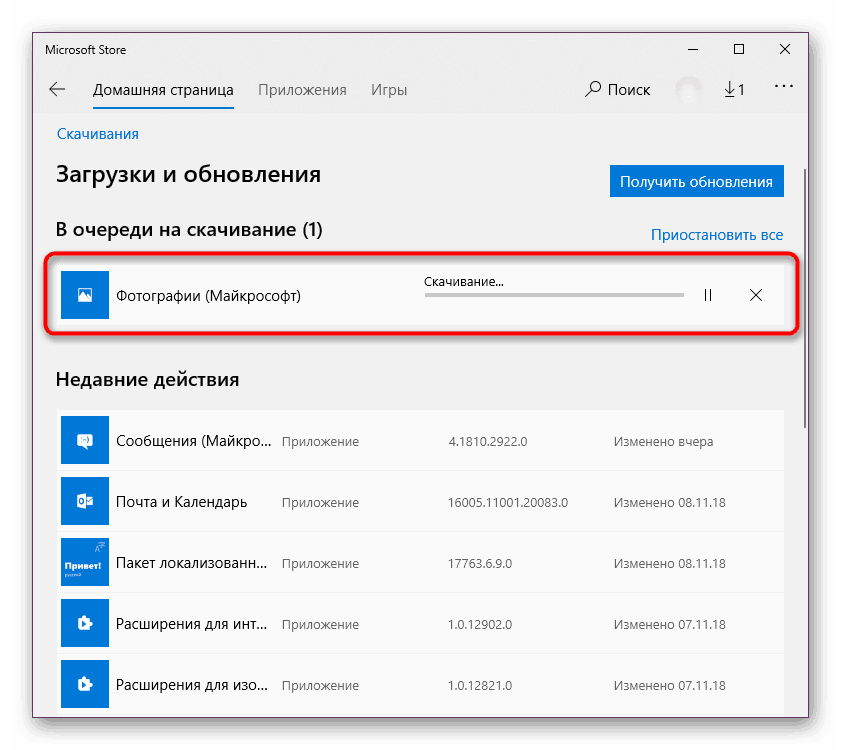Screen dimensions: 841x750
Task: Open the three-dots more menu
Action: coord(784,86)
